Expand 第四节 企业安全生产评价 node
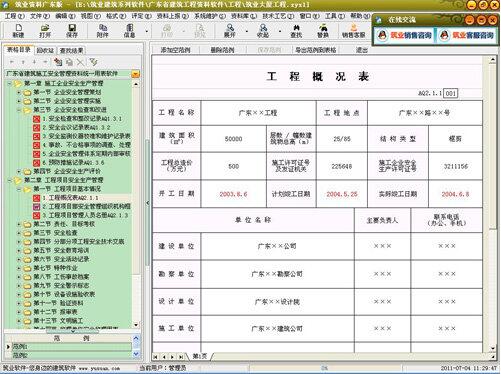 19,171
